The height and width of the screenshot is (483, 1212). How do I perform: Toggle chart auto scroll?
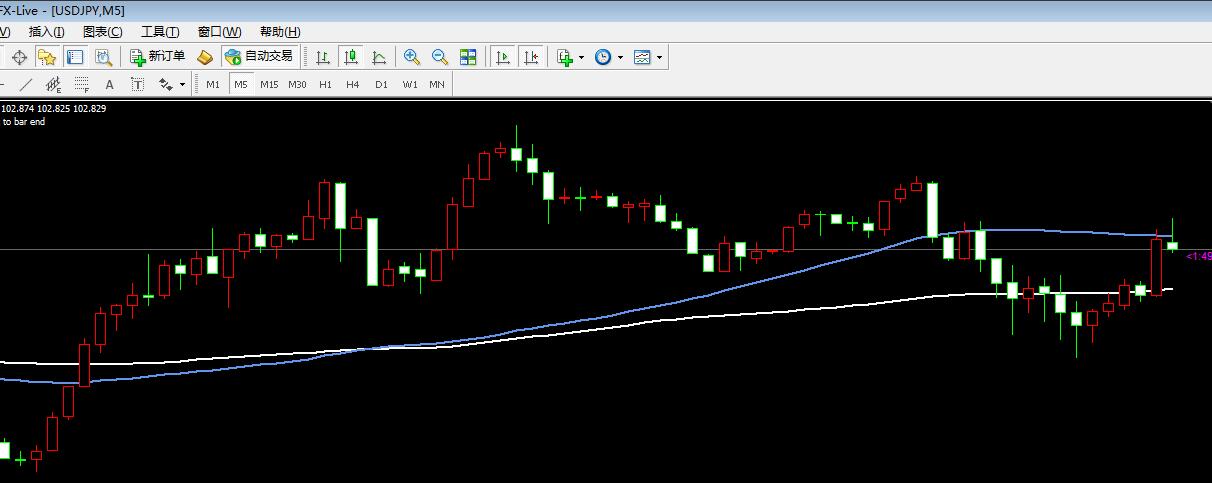[x=503, y=57]
